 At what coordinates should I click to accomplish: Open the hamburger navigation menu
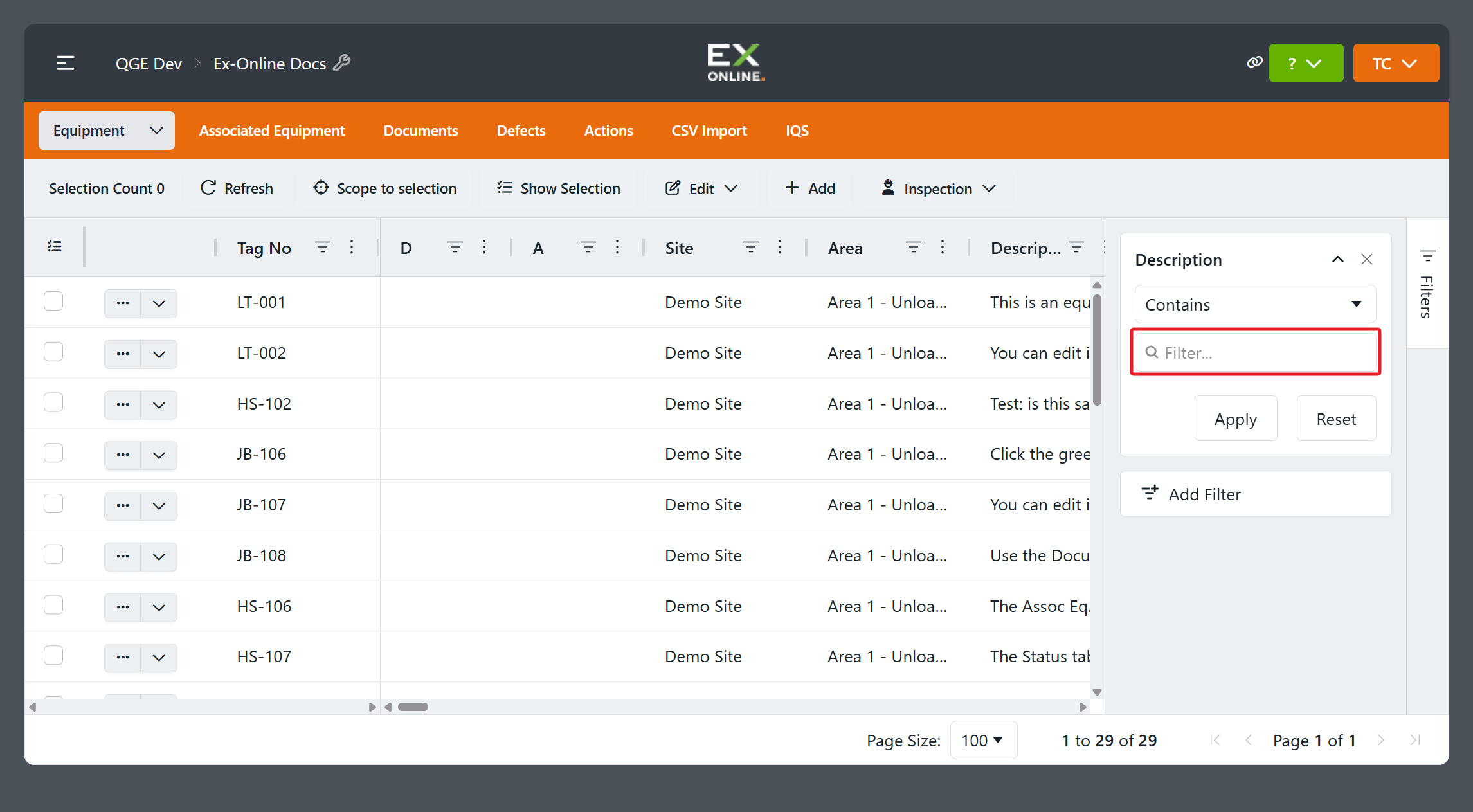pos(66,63)
